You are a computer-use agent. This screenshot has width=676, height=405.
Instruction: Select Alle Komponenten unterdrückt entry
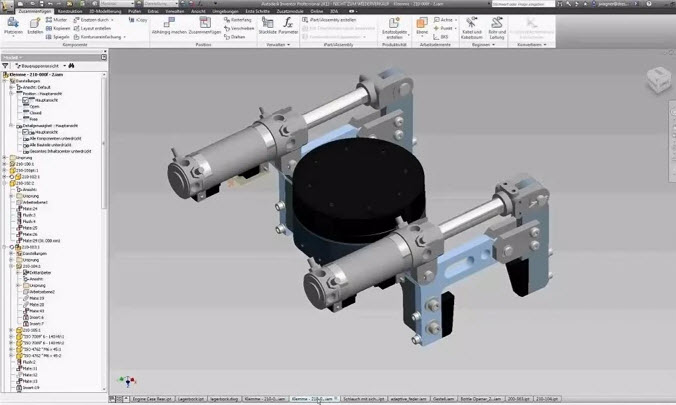[55, 138]
